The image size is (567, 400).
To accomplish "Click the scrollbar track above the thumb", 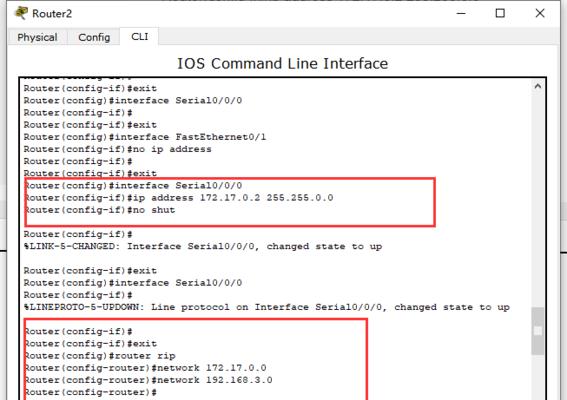I will 538,200.
